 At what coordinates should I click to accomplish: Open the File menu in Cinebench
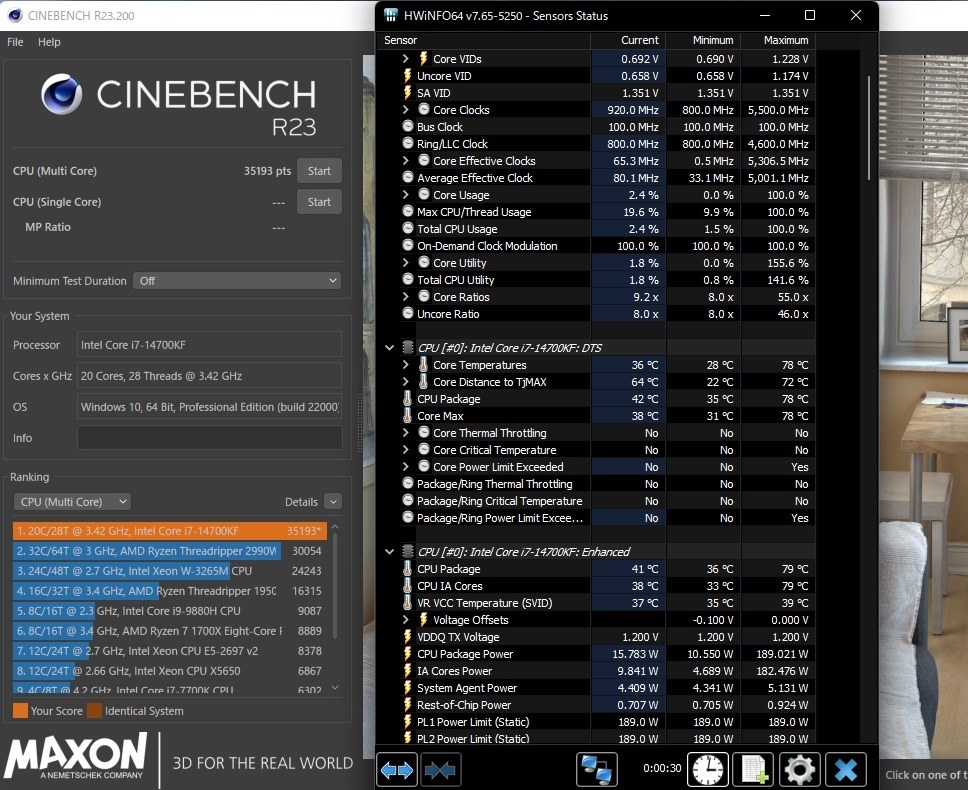(14, 42)
